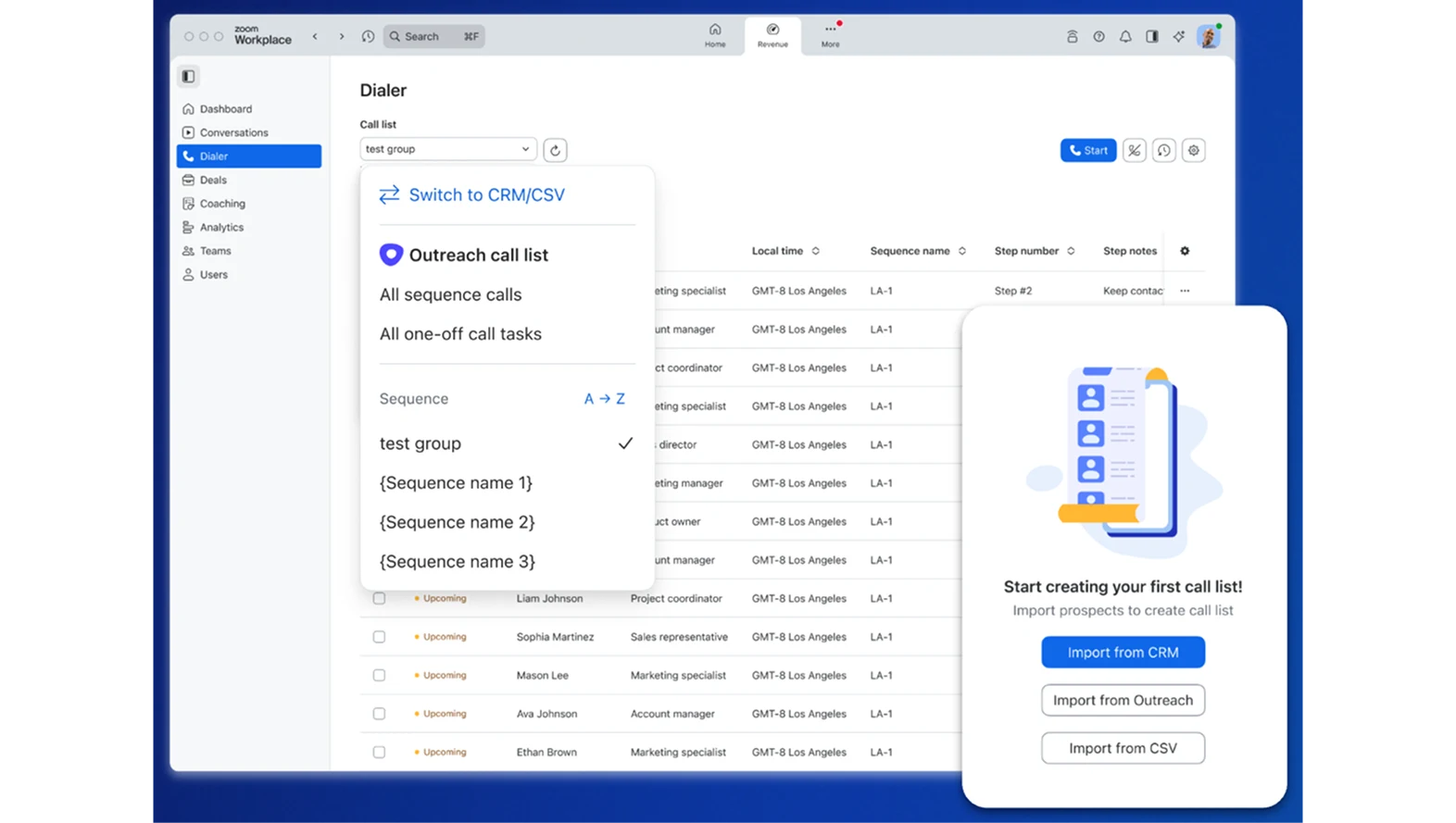Open the call history clock icon
1456x823 pixels.
tap(1163, 150)
